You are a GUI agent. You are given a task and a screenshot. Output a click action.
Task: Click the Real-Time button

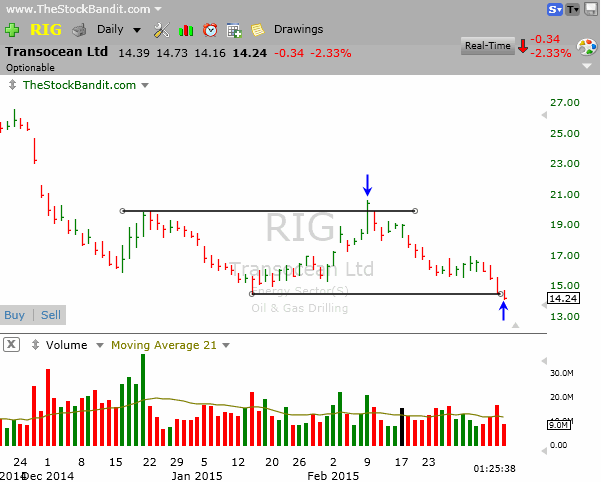(488, 46)
